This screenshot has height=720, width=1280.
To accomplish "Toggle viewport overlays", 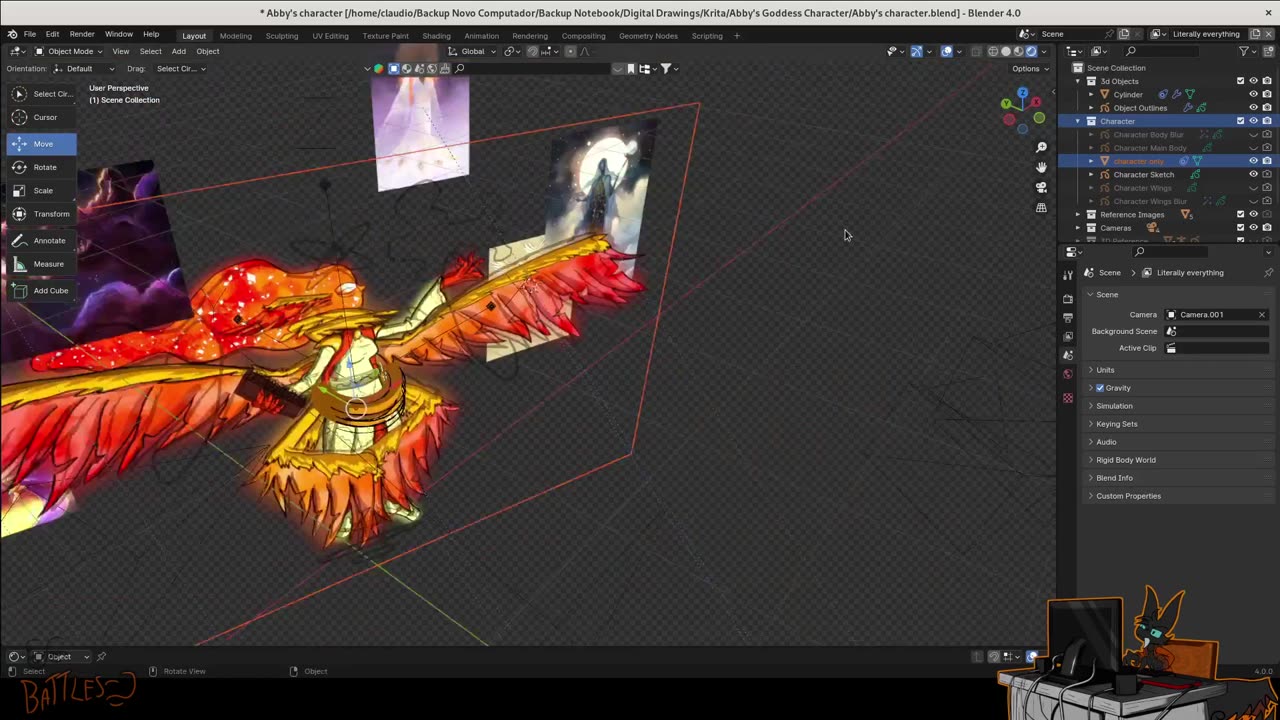I will pos(947,51).
